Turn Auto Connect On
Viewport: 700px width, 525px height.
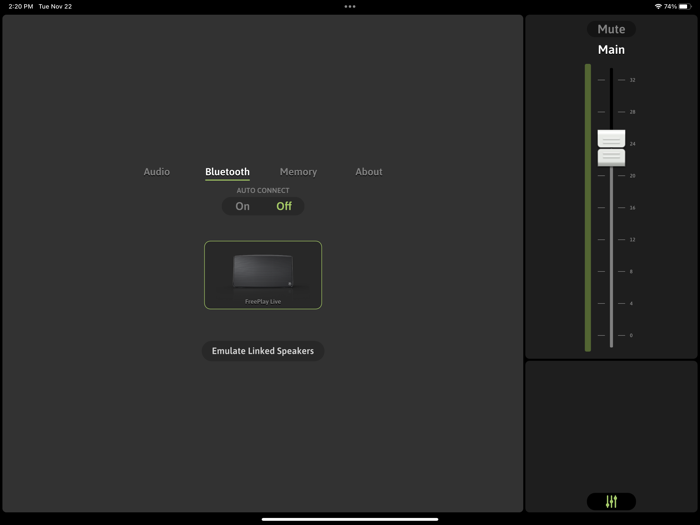(242, 206)
